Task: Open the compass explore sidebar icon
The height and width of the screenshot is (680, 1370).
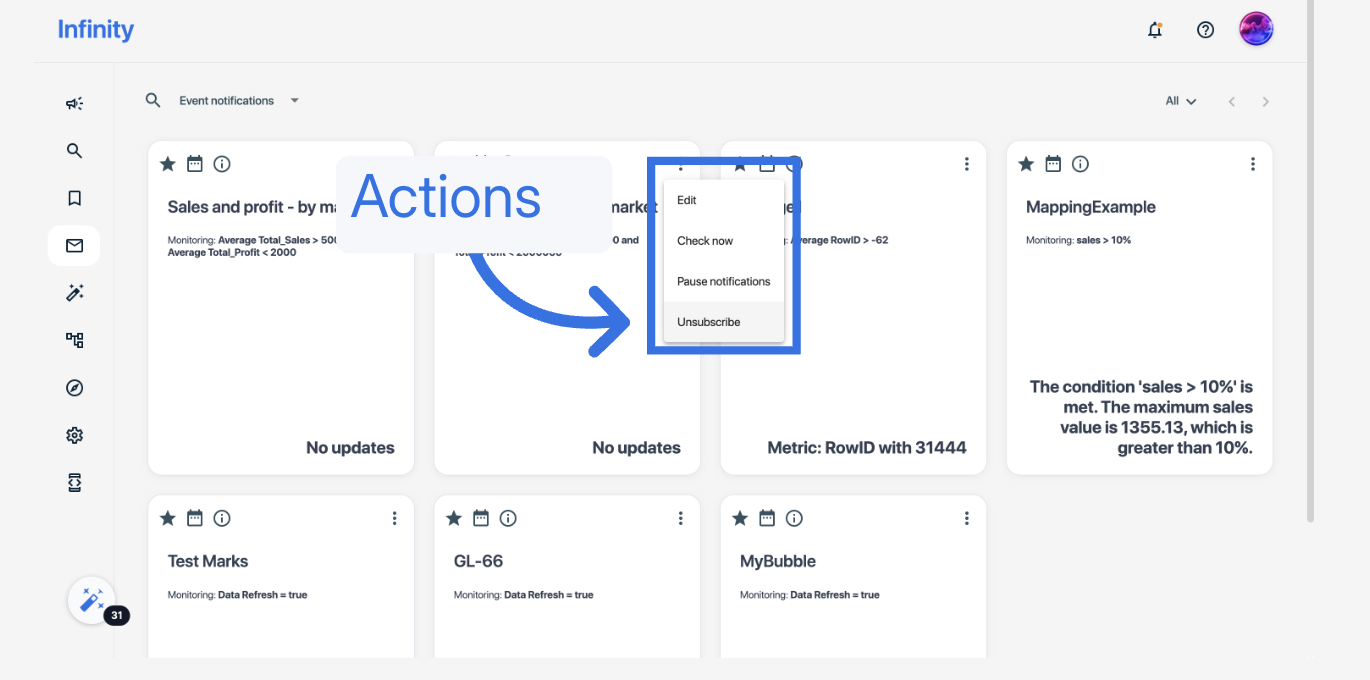Action: (x=74, y=388)
